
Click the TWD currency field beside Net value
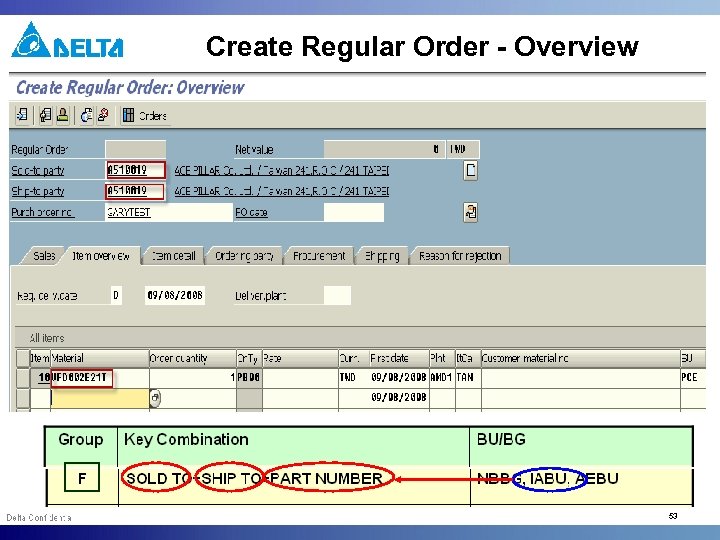coord(463,150)
